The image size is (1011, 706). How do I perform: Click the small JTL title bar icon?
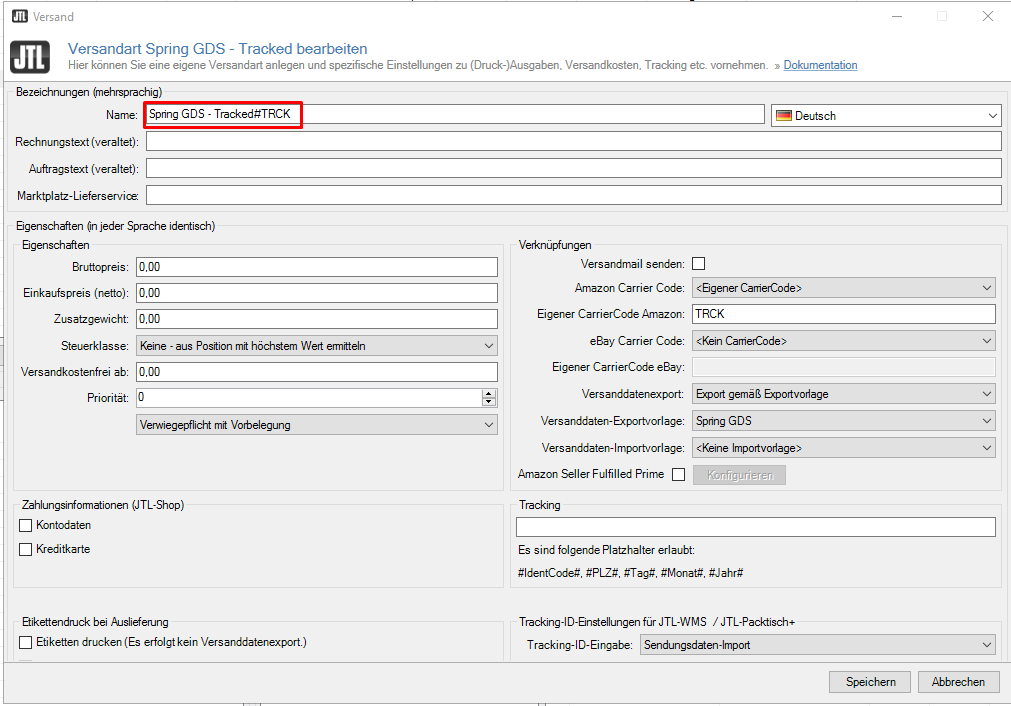click(19, 16)
